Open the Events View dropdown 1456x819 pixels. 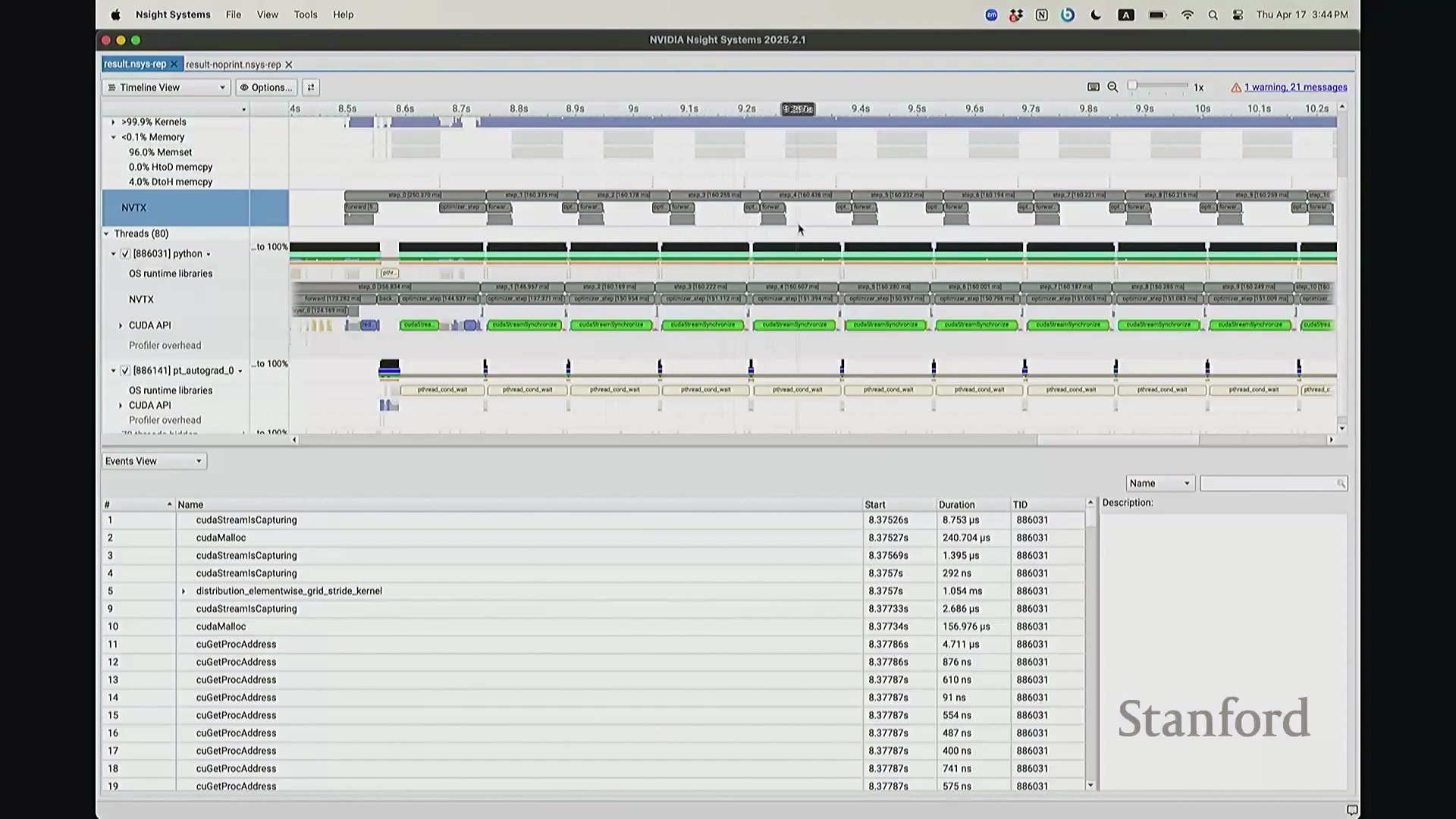pos(154,461)
